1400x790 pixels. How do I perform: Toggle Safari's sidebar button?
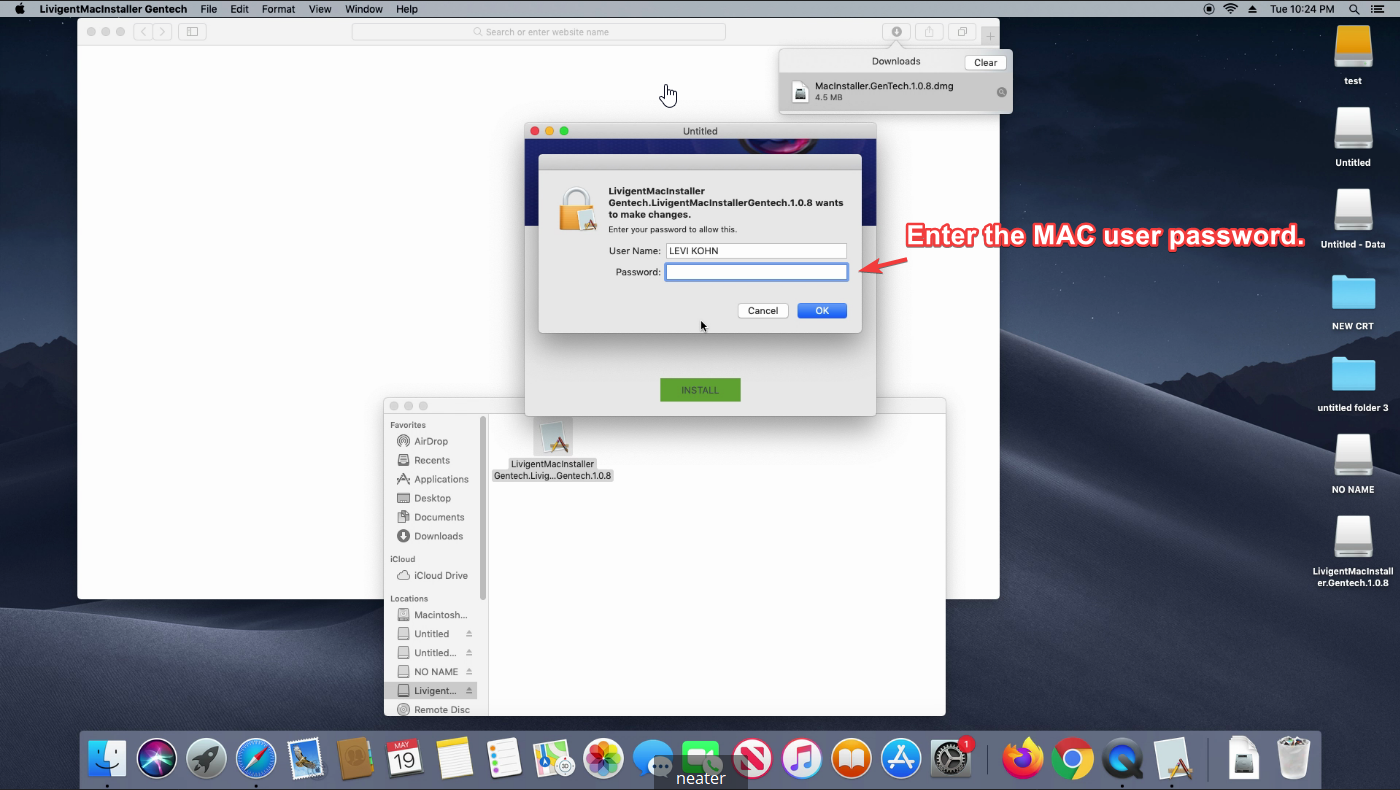click(192, 32)
